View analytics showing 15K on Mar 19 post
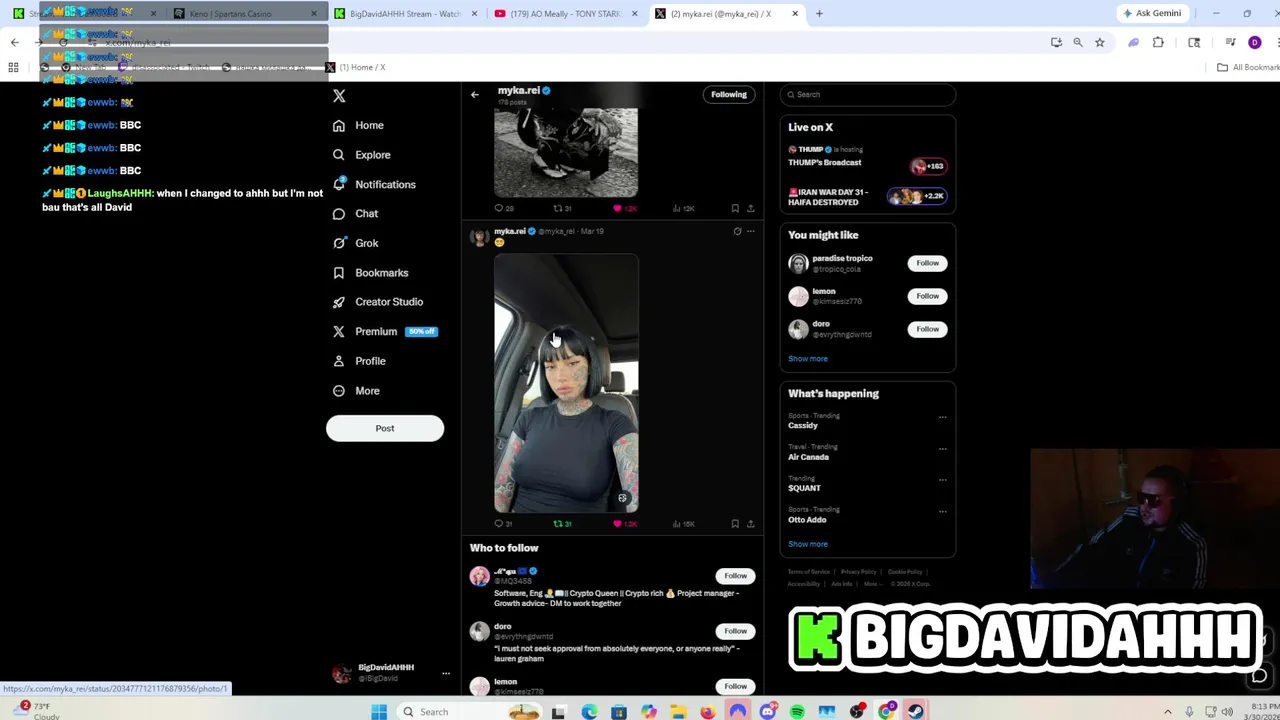 point(684,523)
